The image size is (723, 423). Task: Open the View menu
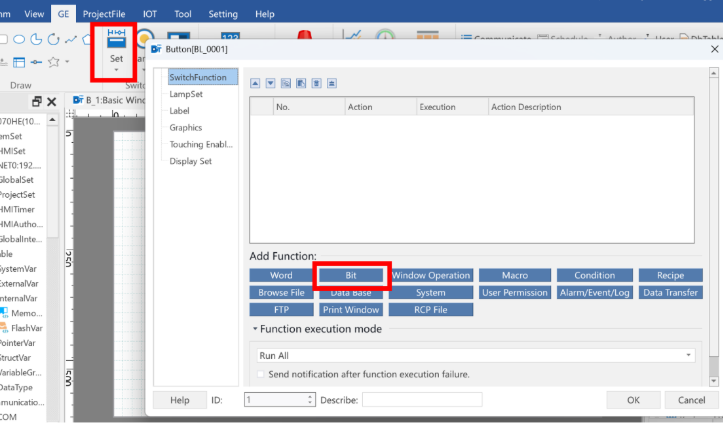pos(34,14)
